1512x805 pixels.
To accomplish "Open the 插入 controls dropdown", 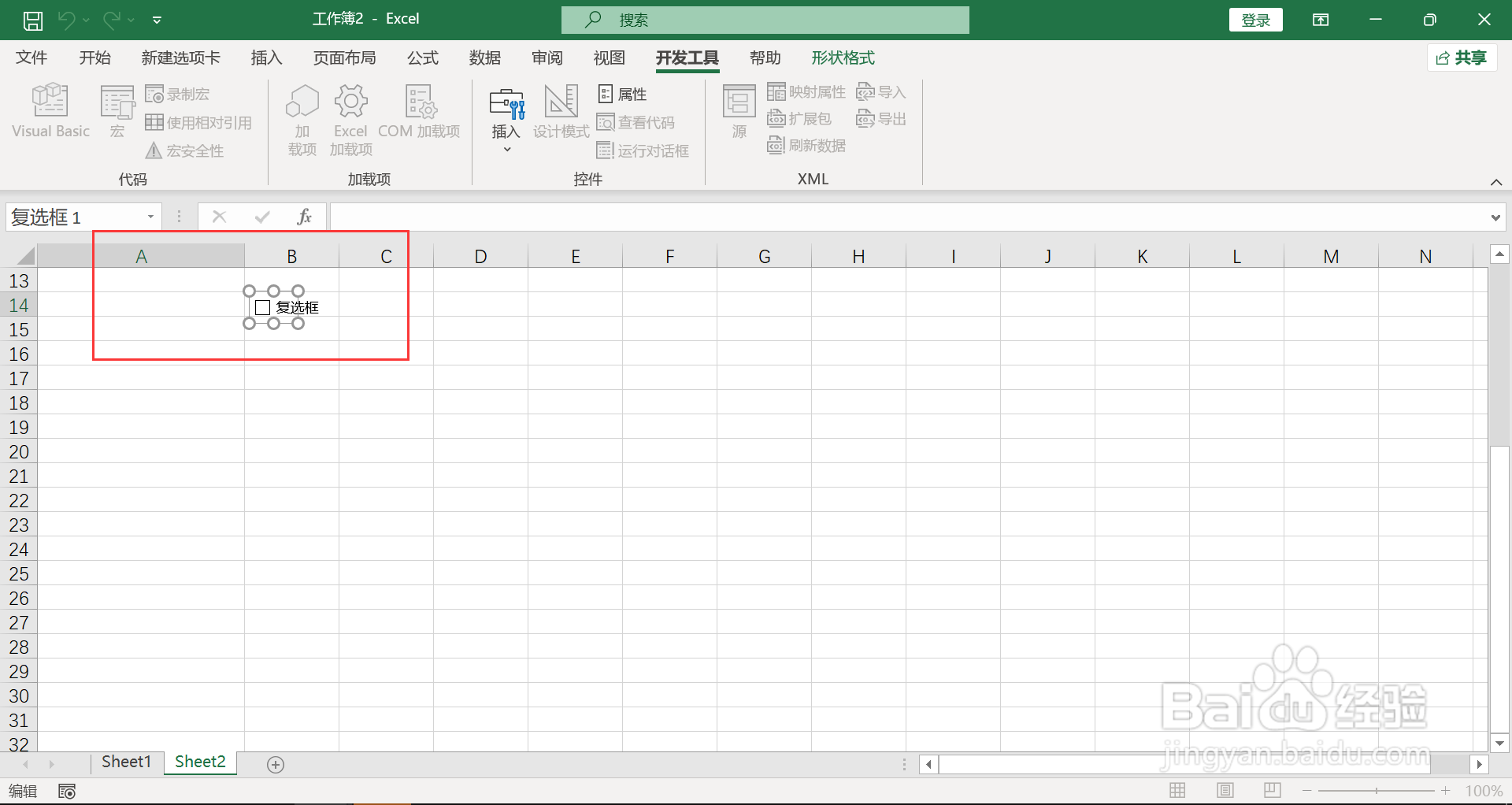I will tap(506, 120).
